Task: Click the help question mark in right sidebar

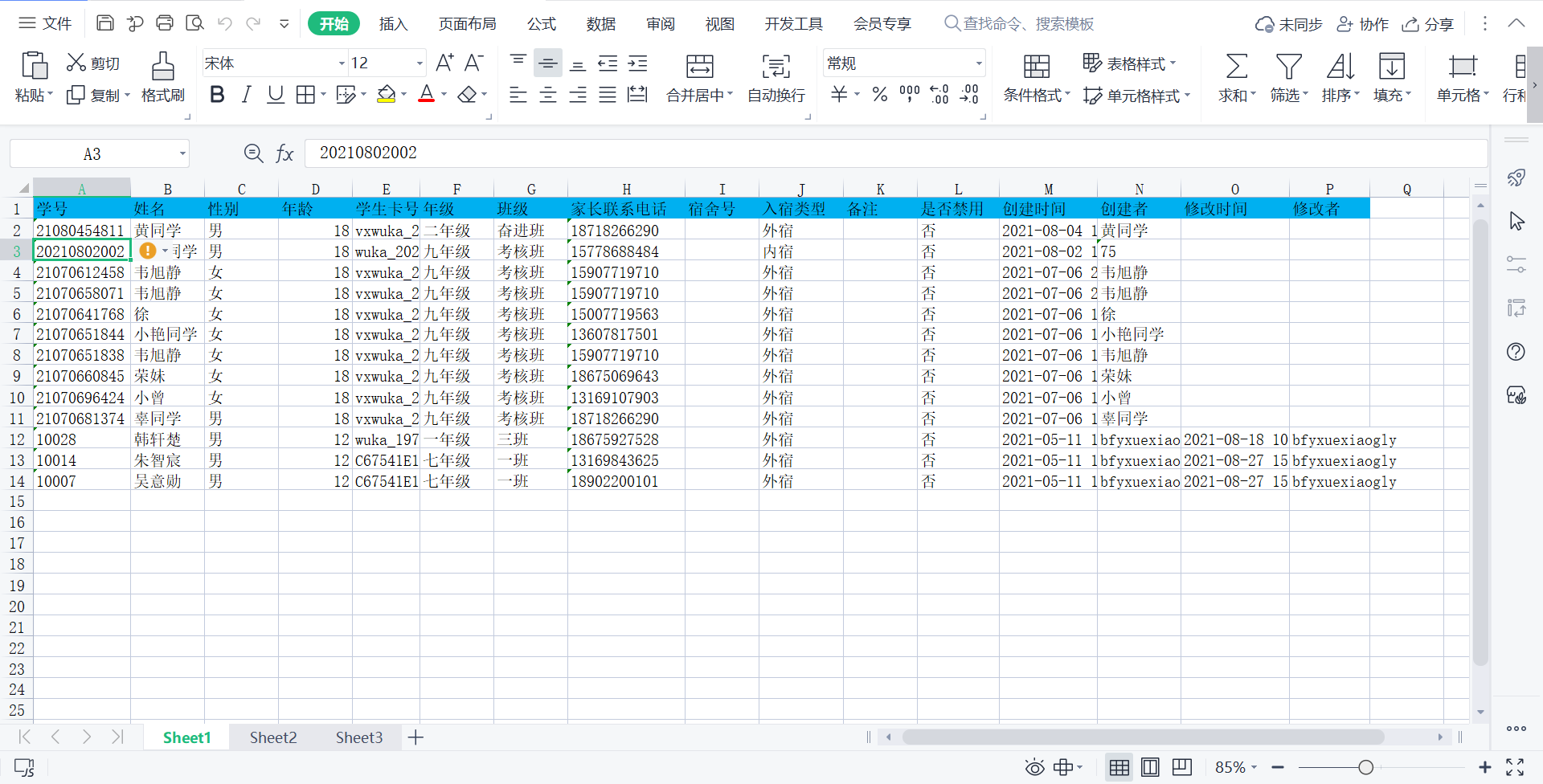Action: tap(1516, 352)
